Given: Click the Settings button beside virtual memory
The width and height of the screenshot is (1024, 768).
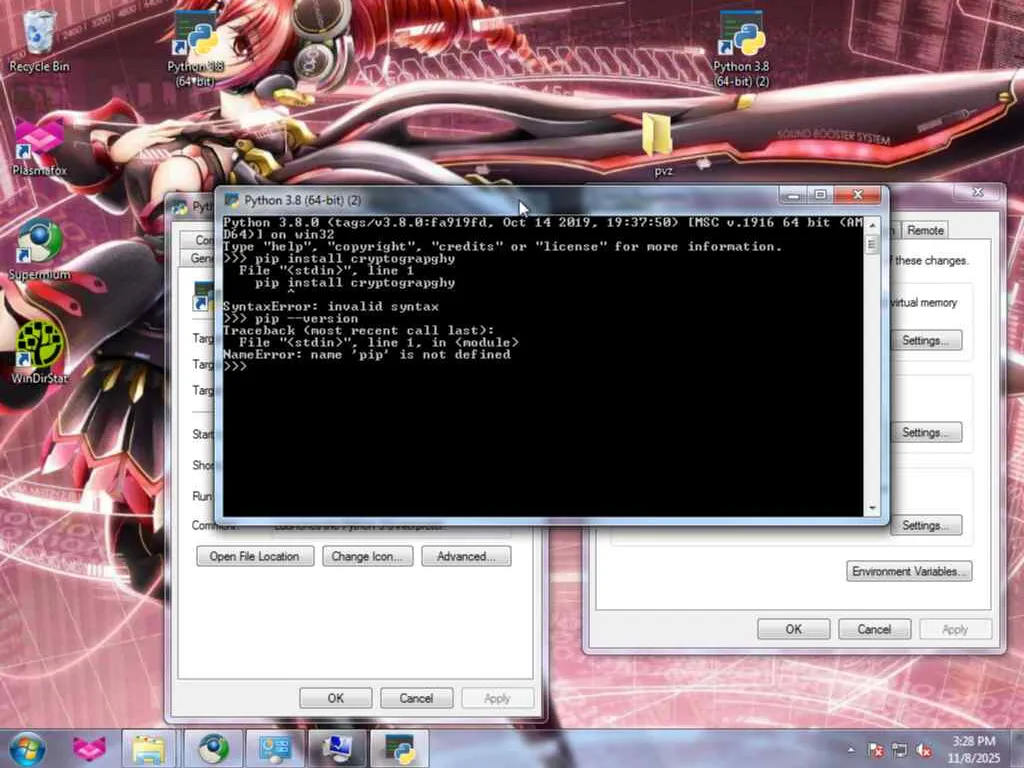Looking at the screenshot, I should [x=925, y=340].
